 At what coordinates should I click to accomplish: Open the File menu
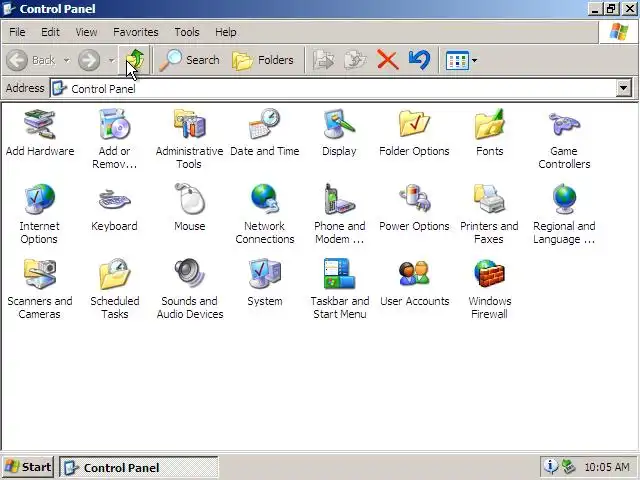(17, 32)
